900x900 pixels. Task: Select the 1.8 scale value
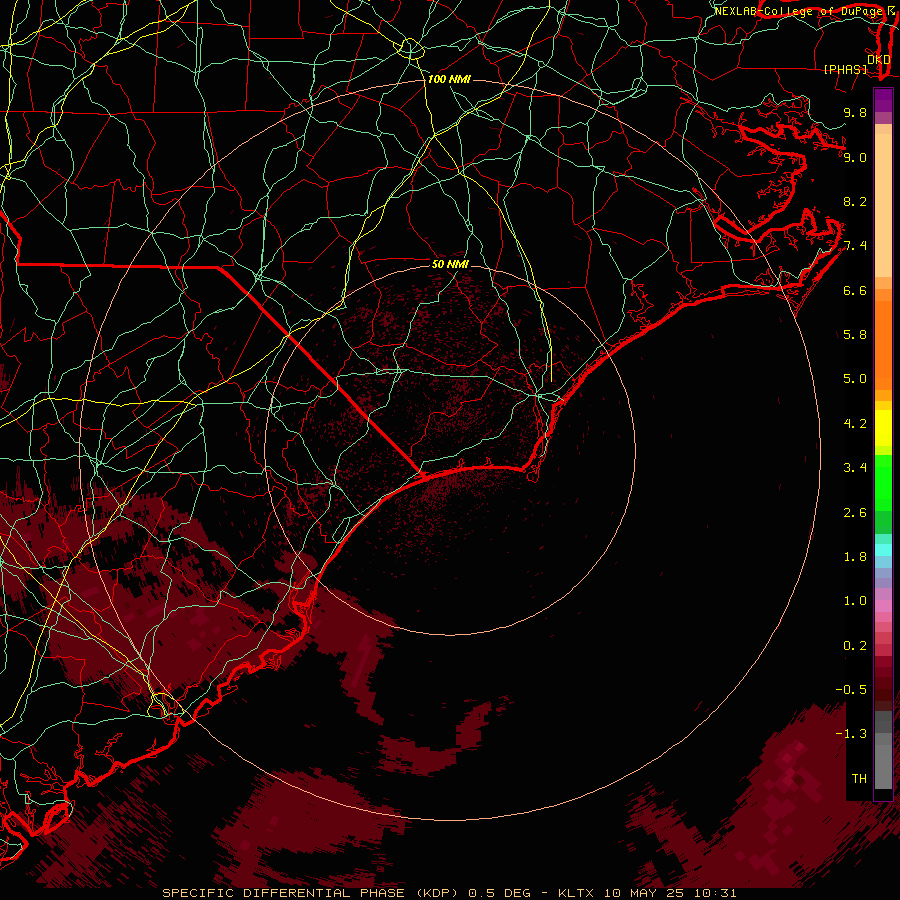point(855,557)
